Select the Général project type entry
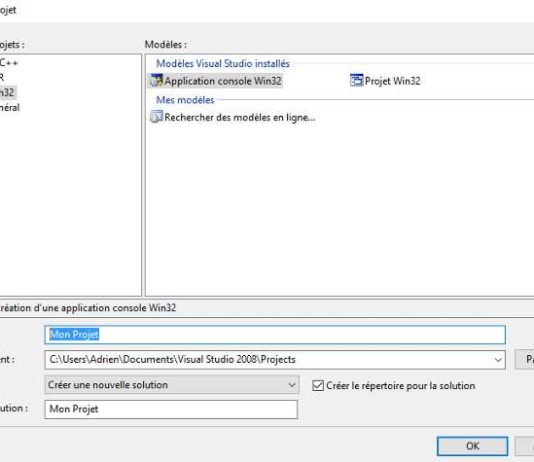Screen dimensions: 534x462 coord(10,108)
